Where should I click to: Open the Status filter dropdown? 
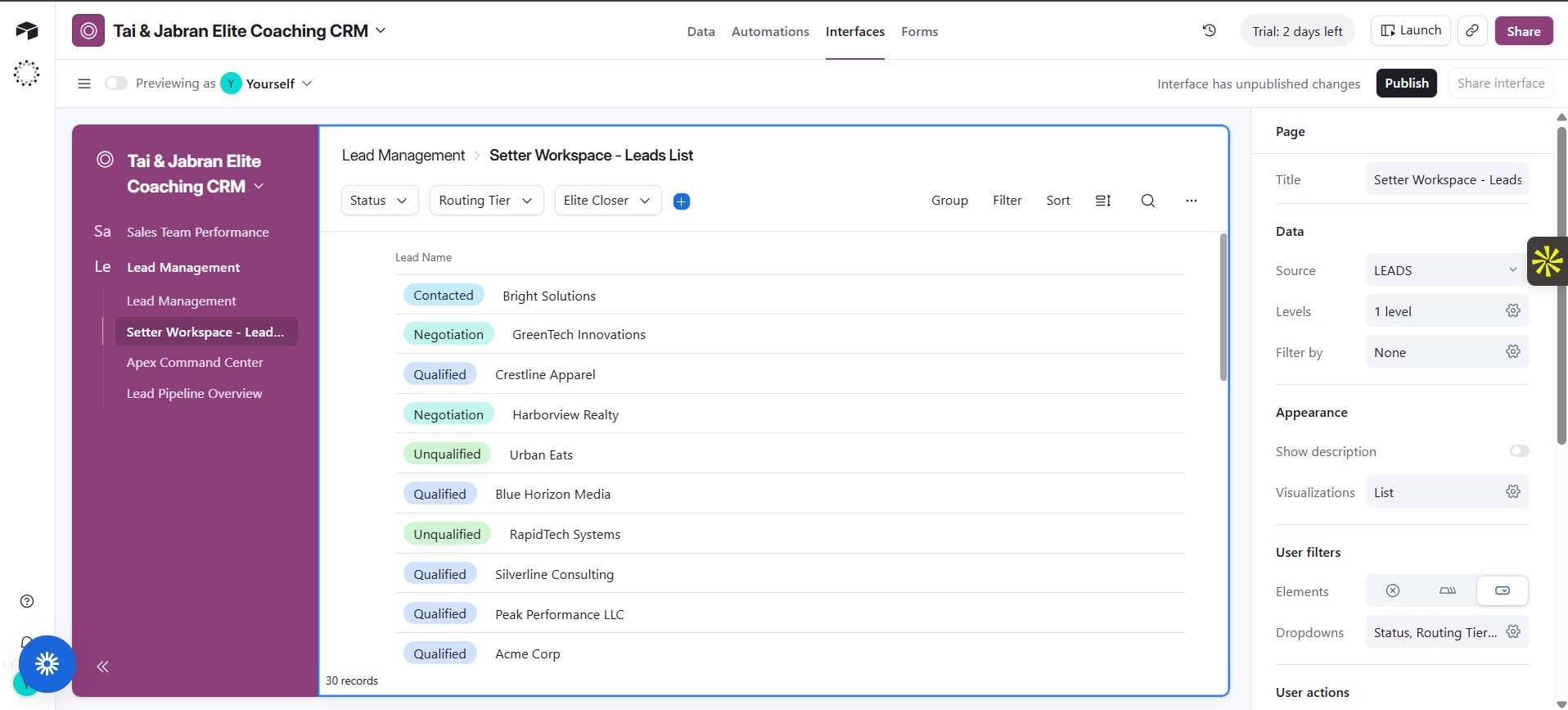(x=379, y=201)
